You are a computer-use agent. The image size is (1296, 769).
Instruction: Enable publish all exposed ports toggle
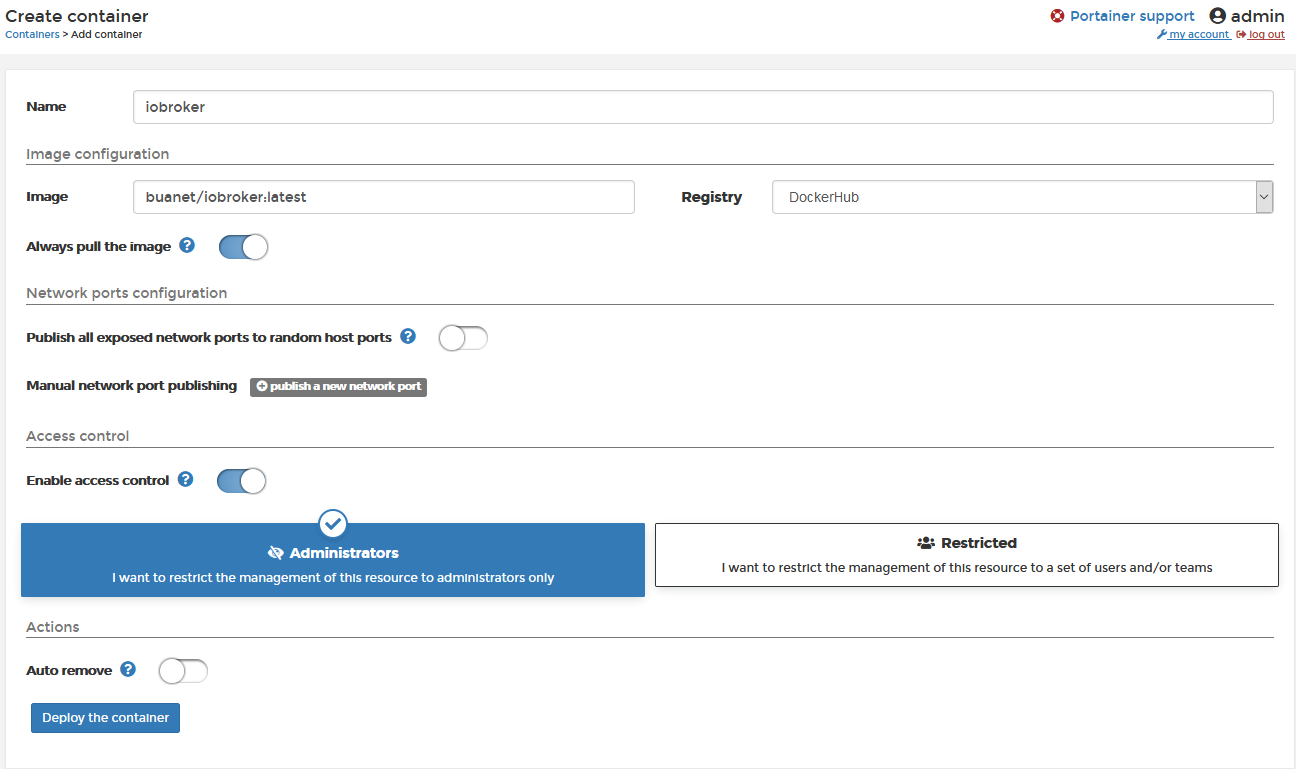[x=463, y=338]
